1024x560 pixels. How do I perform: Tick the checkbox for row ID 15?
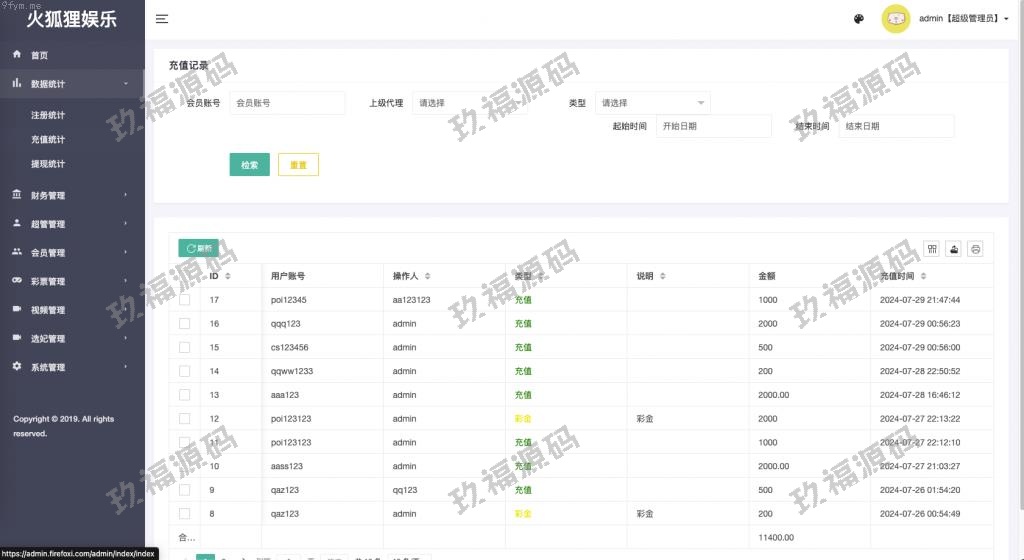(184, 347)
